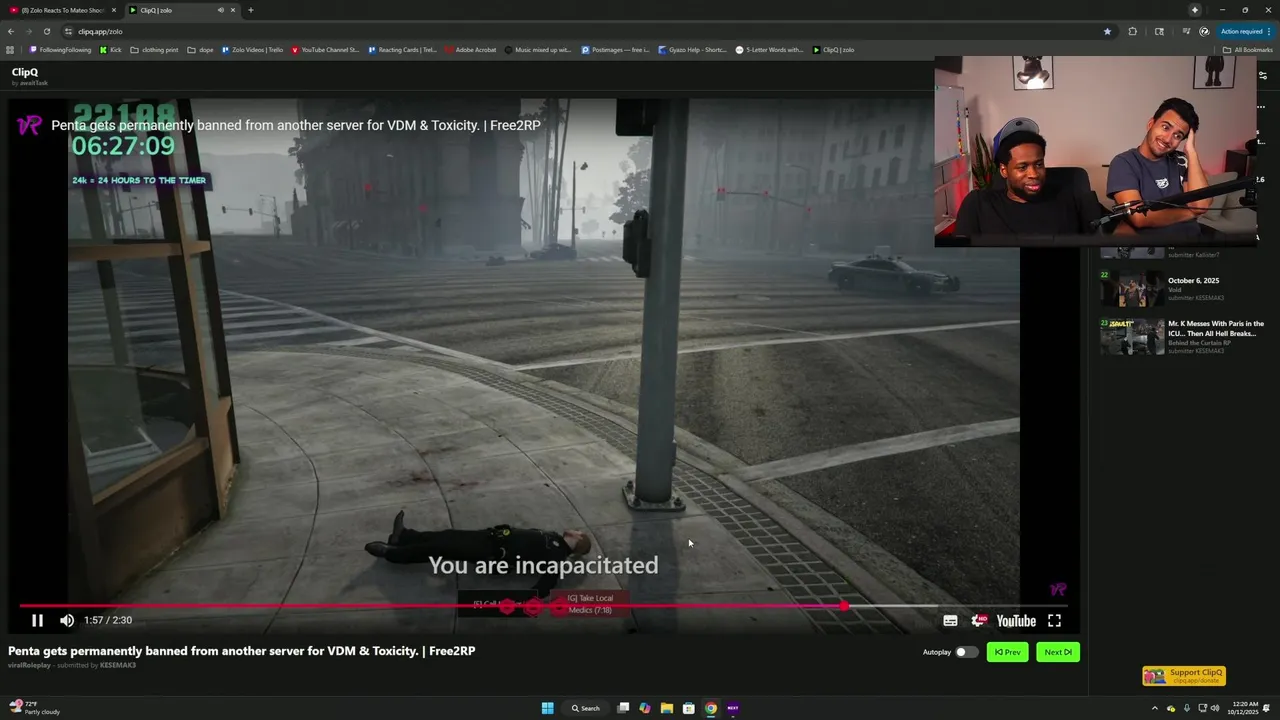Expand the All Bookmarks folder

[1248, 50]
